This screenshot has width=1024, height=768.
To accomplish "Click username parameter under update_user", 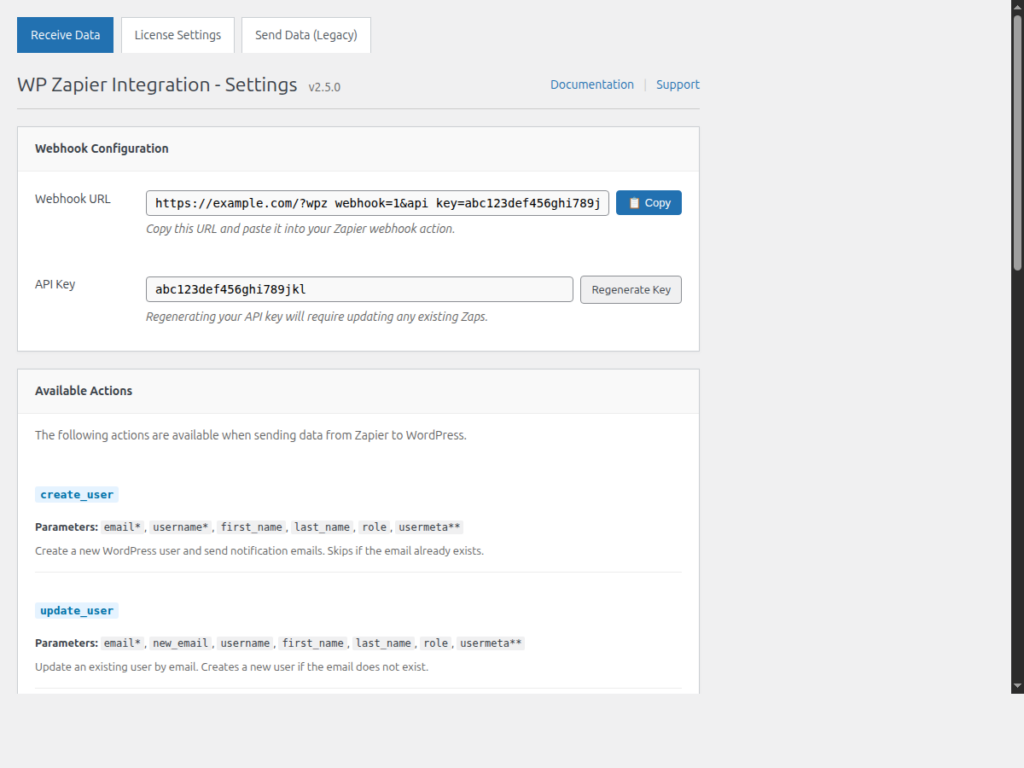I will coord(245,644).
